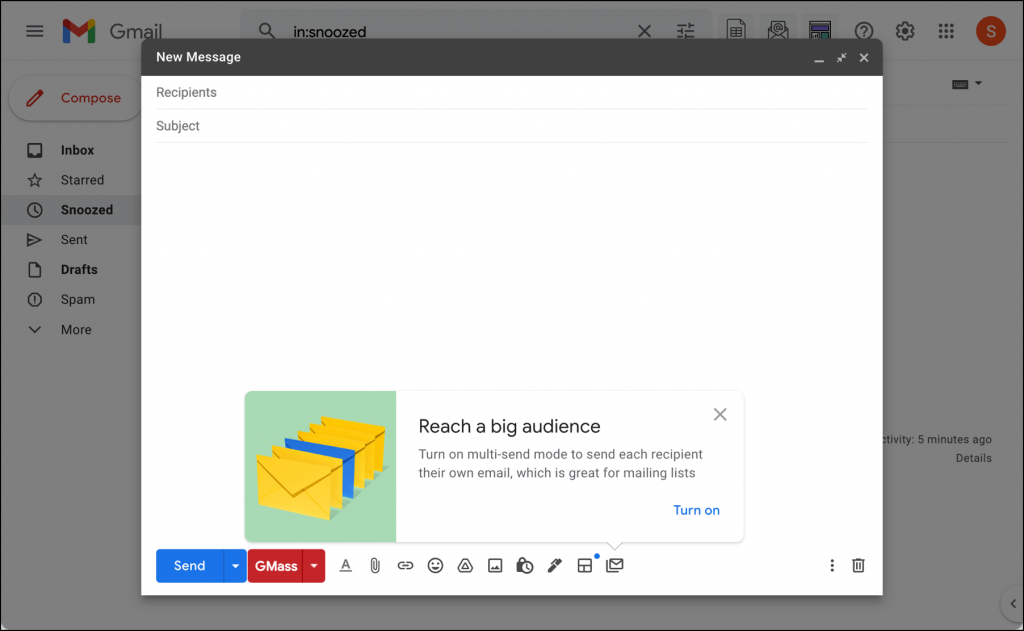This screenshot has height=631, width=1024.
Task: Open input tools keyboard dropdown
Action: (x=967, y=84)
